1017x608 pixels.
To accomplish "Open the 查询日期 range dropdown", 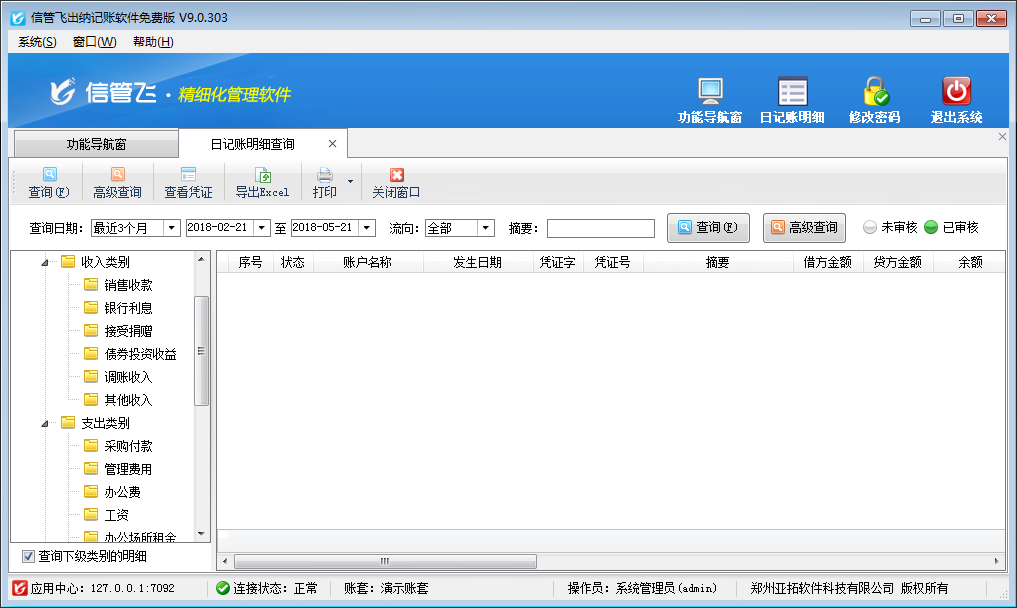I will pos(171,228).
